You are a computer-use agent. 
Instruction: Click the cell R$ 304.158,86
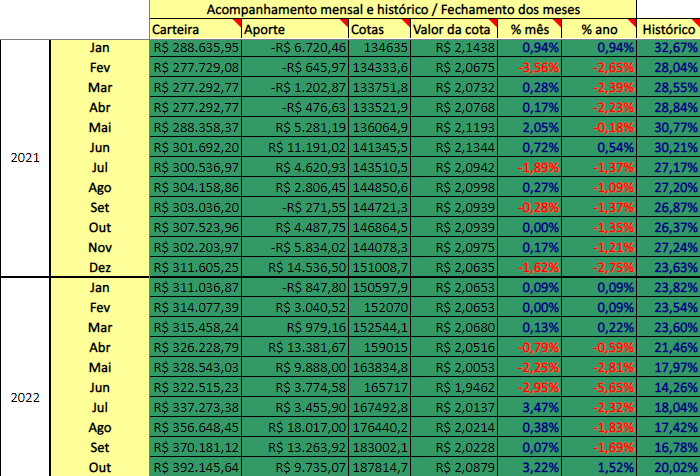click(x=196, y=188)
